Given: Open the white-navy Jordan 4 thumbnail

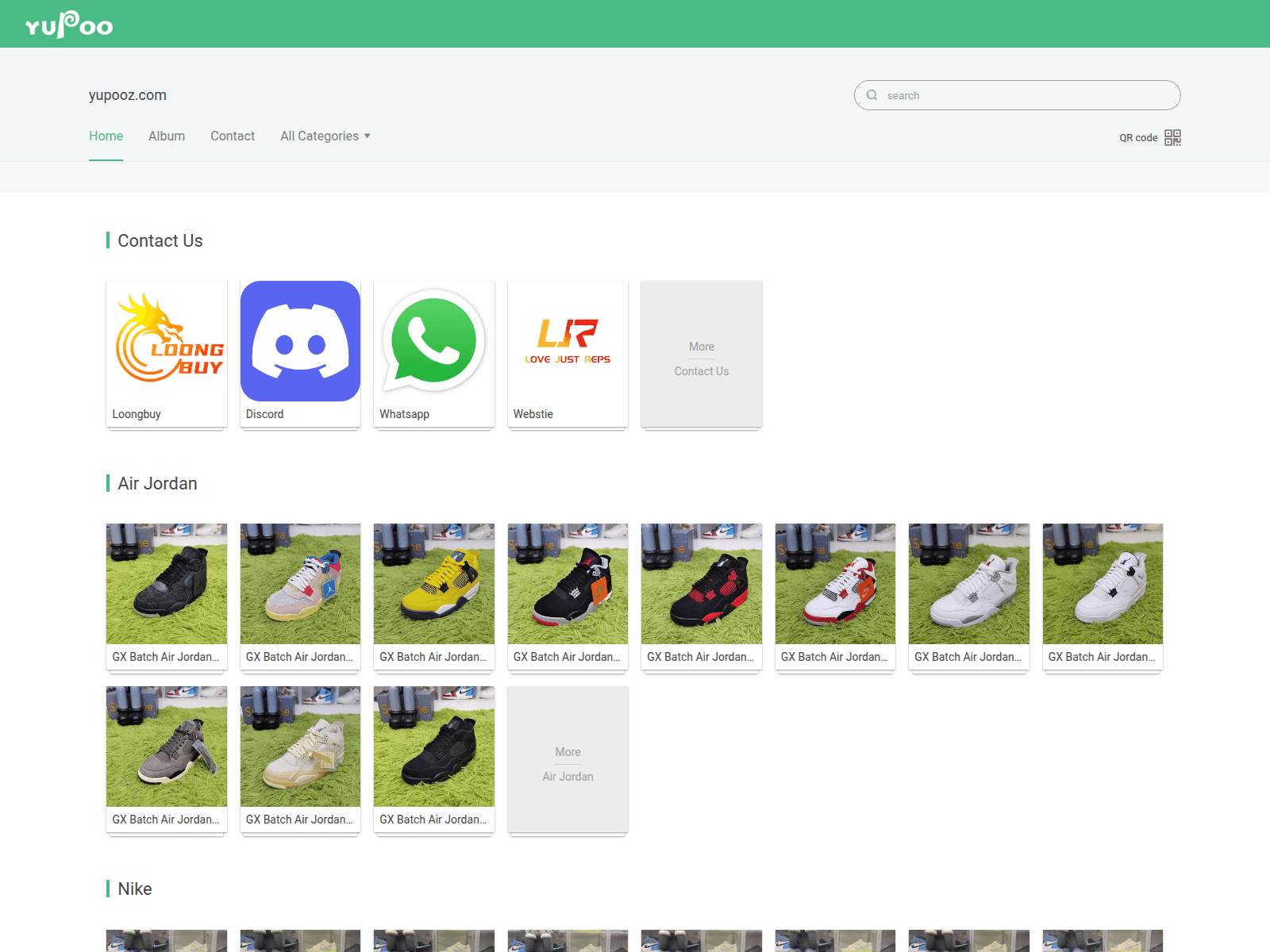Looking at the screenshot, I should point(1103,584).
